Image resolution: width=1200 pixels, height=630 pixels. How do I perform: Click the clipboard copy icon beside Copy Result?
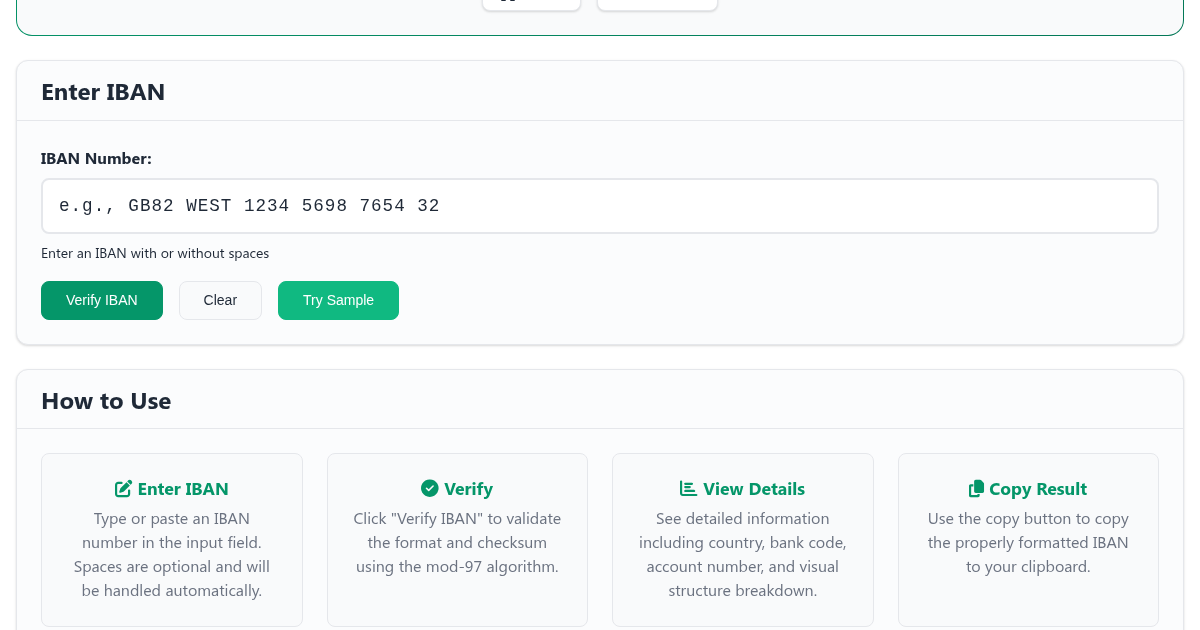[x=977, y=488]
